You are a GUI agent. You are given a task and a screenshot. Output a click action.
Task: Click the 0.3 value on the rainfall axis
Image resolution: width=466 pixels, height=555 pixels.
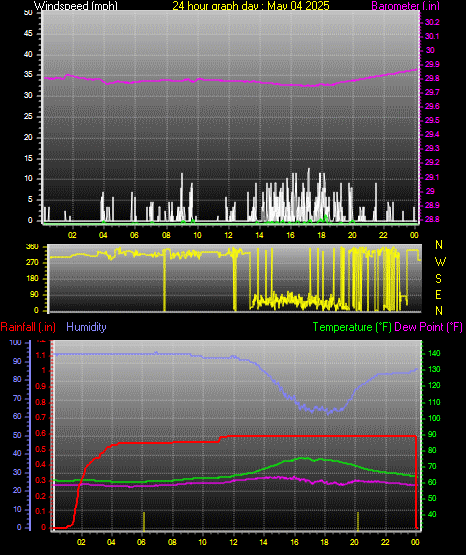pyautogui.click(x=40, y=481)
